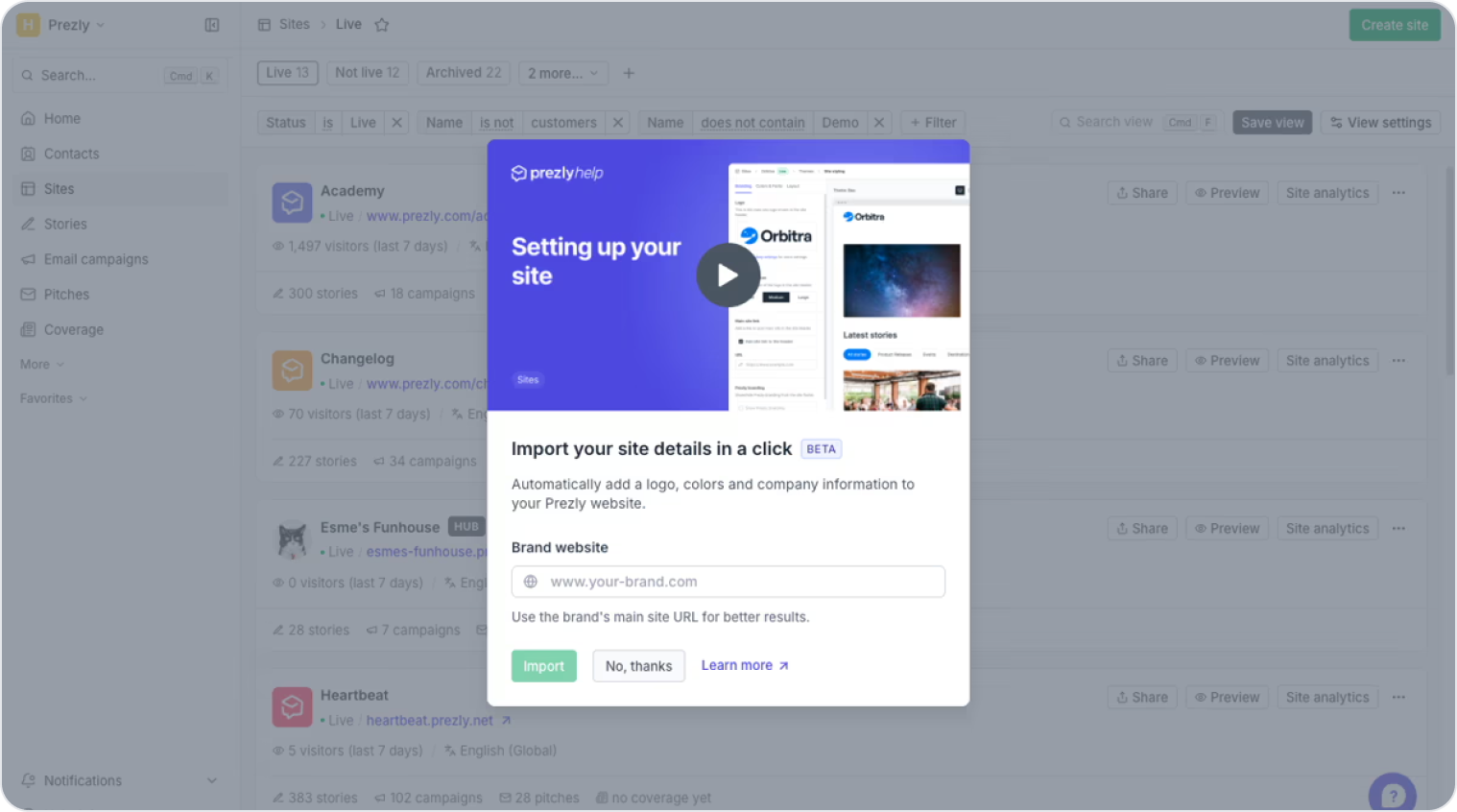Select the Not live 12 tab
1457x812 pixels.
[x=367, y=73]
